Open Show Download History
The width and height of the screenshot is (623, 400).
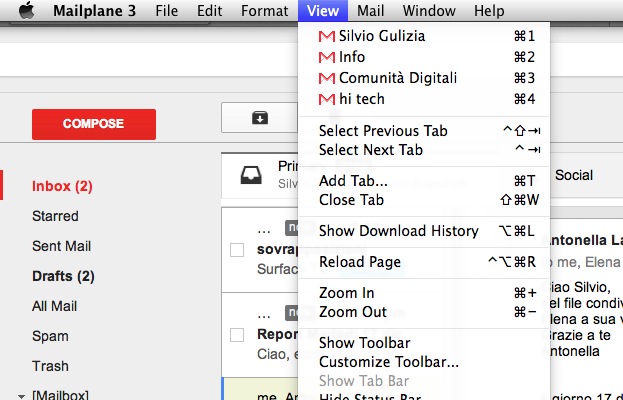tap(424, 231)
